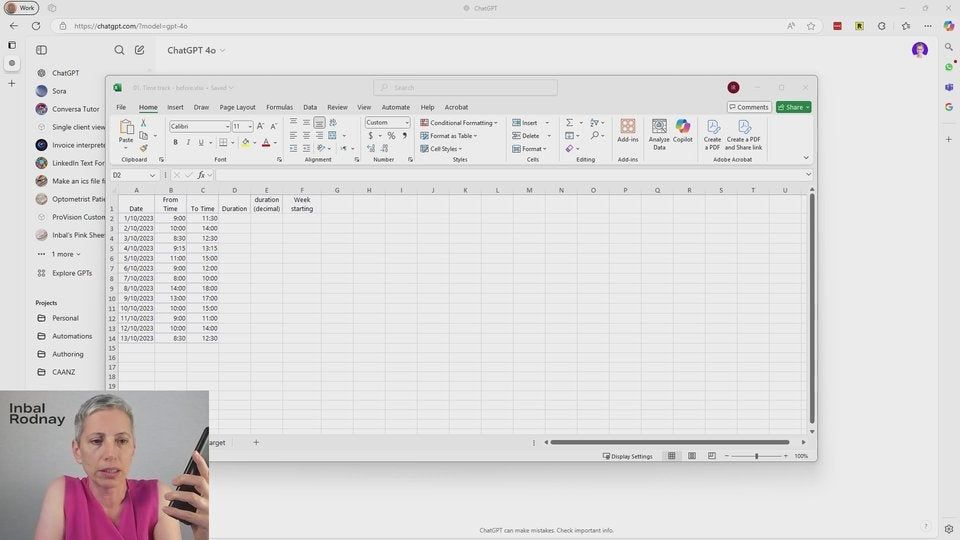Image resolution: width=960 pixels, height=540 pixels.
Task: Apply the yellow Fill Color bucket
Action: pyautogui.click(x=246, y=143)
